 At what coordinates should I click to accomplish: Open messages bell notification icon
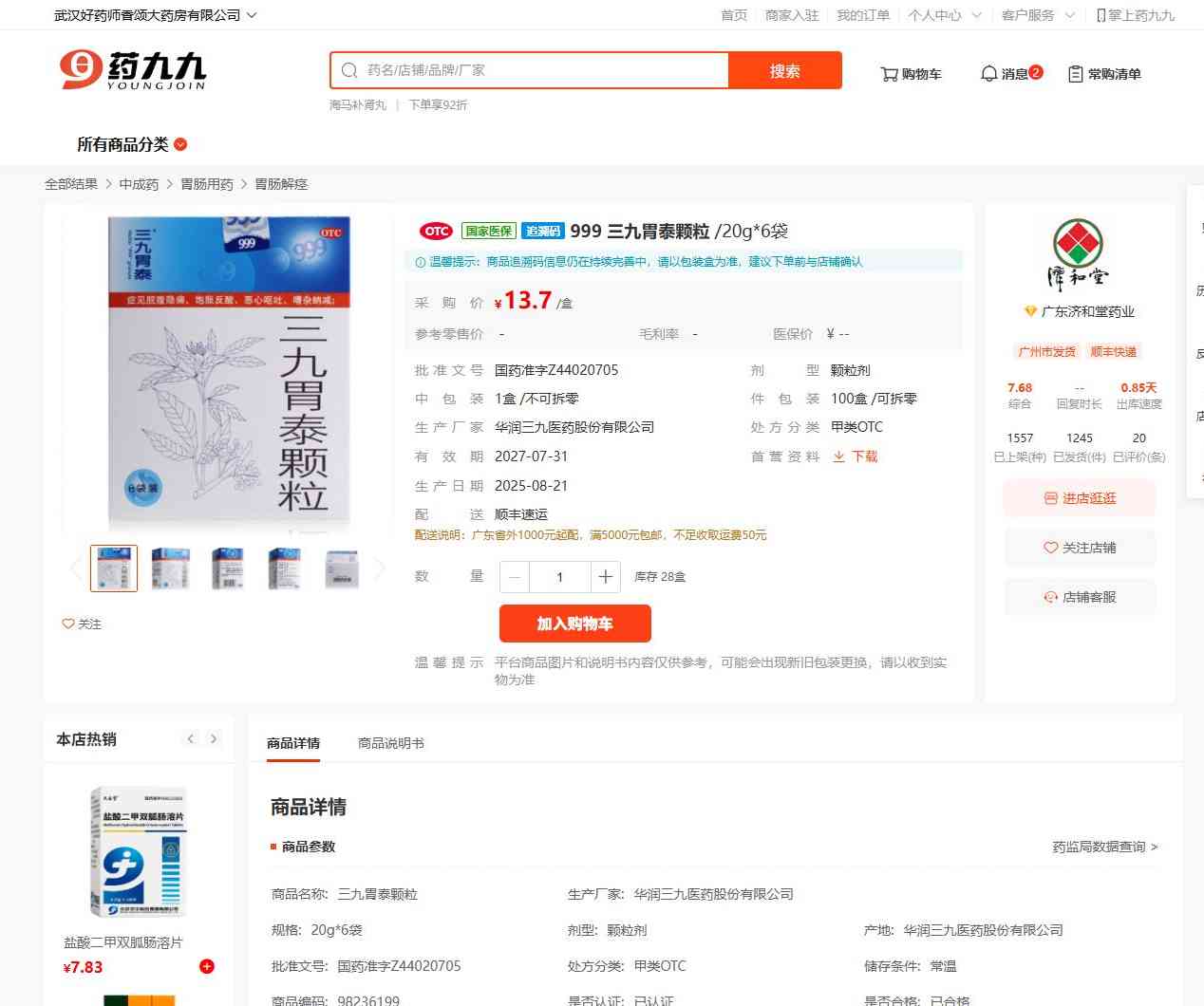click(988, 73)
